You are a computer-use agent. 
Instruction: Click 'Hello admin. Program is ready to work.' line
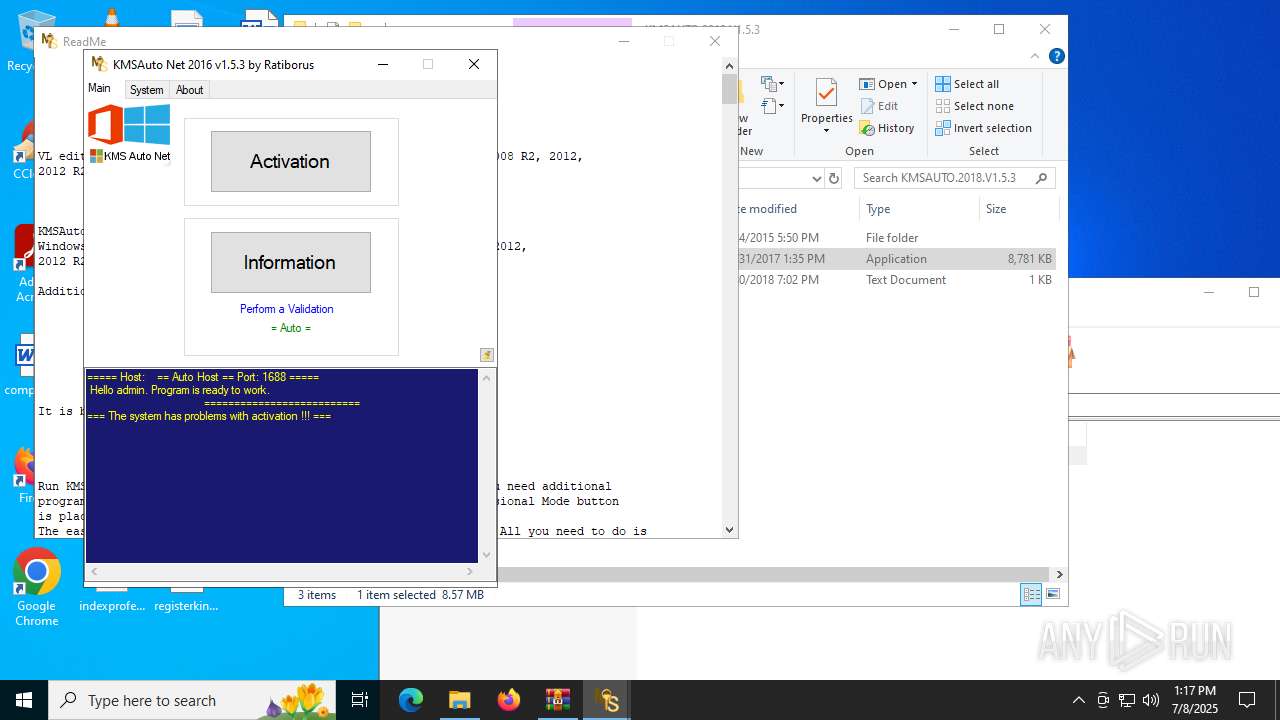(x=180, y=390)
